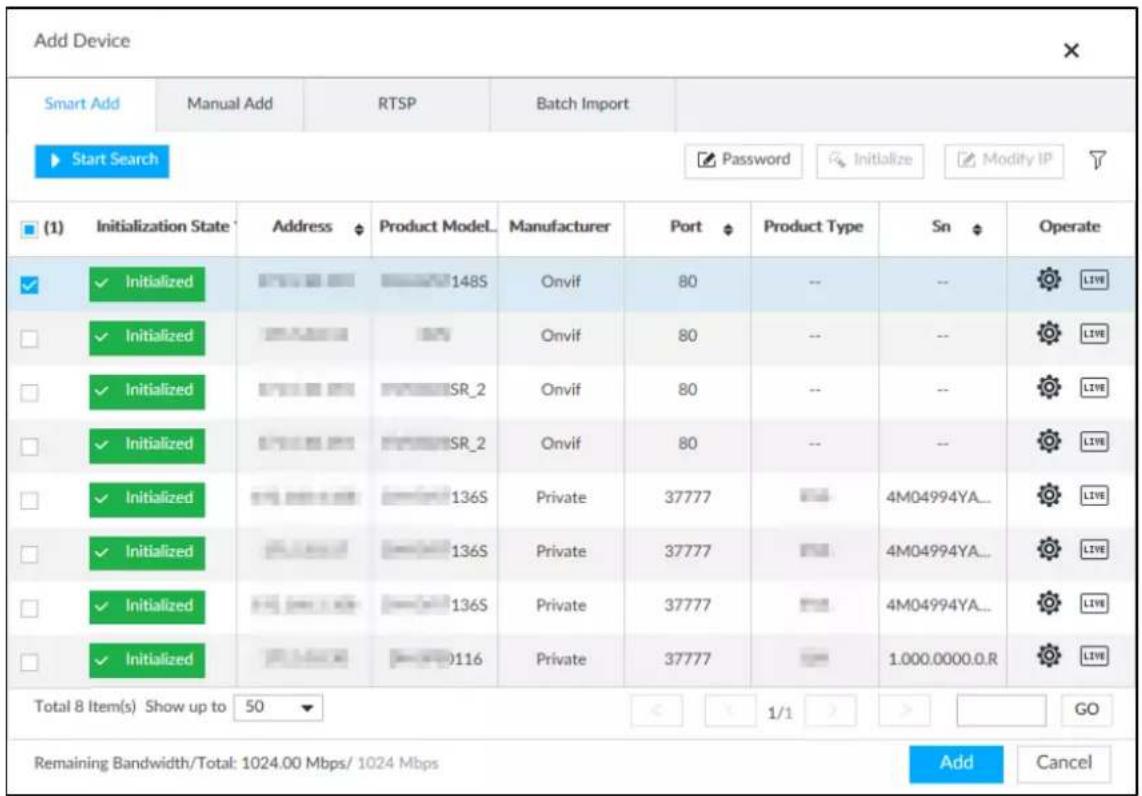Sort by Address column arrow

pos(358,229)
